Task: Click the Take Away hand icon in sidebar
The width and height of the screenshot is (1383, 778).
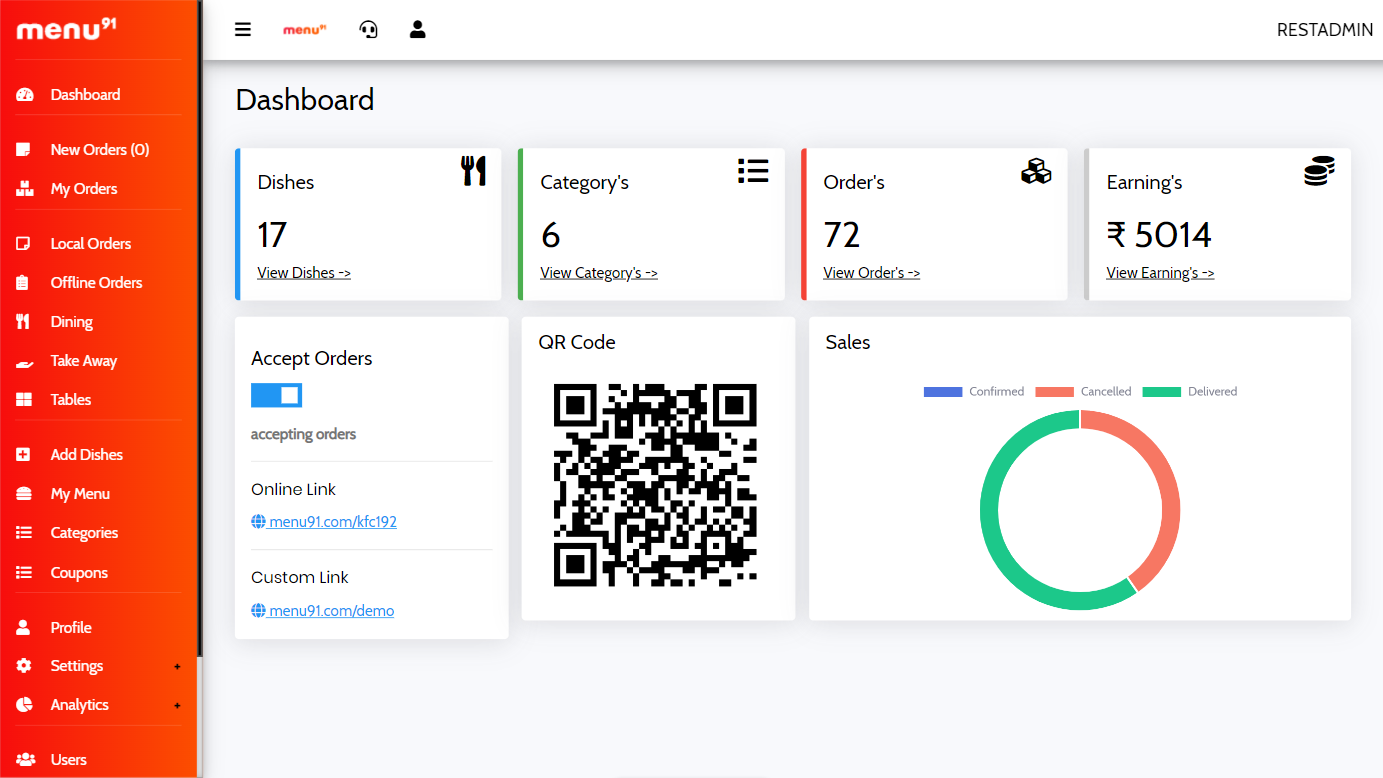Action: click(x=25, y=362)
